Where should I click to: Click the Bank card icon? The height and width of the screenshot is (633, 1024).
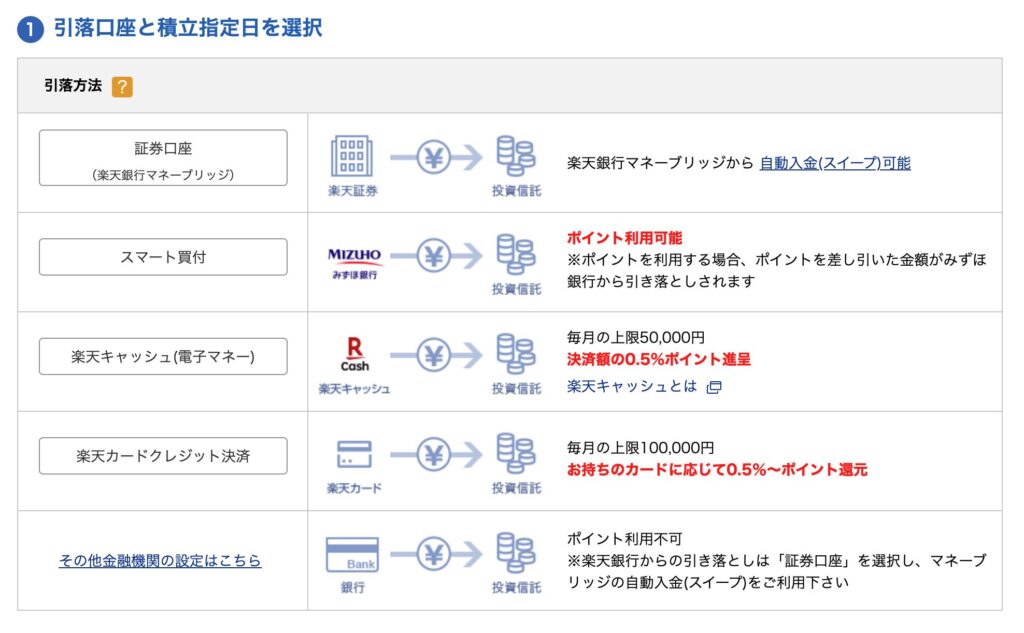coord(352,555)
